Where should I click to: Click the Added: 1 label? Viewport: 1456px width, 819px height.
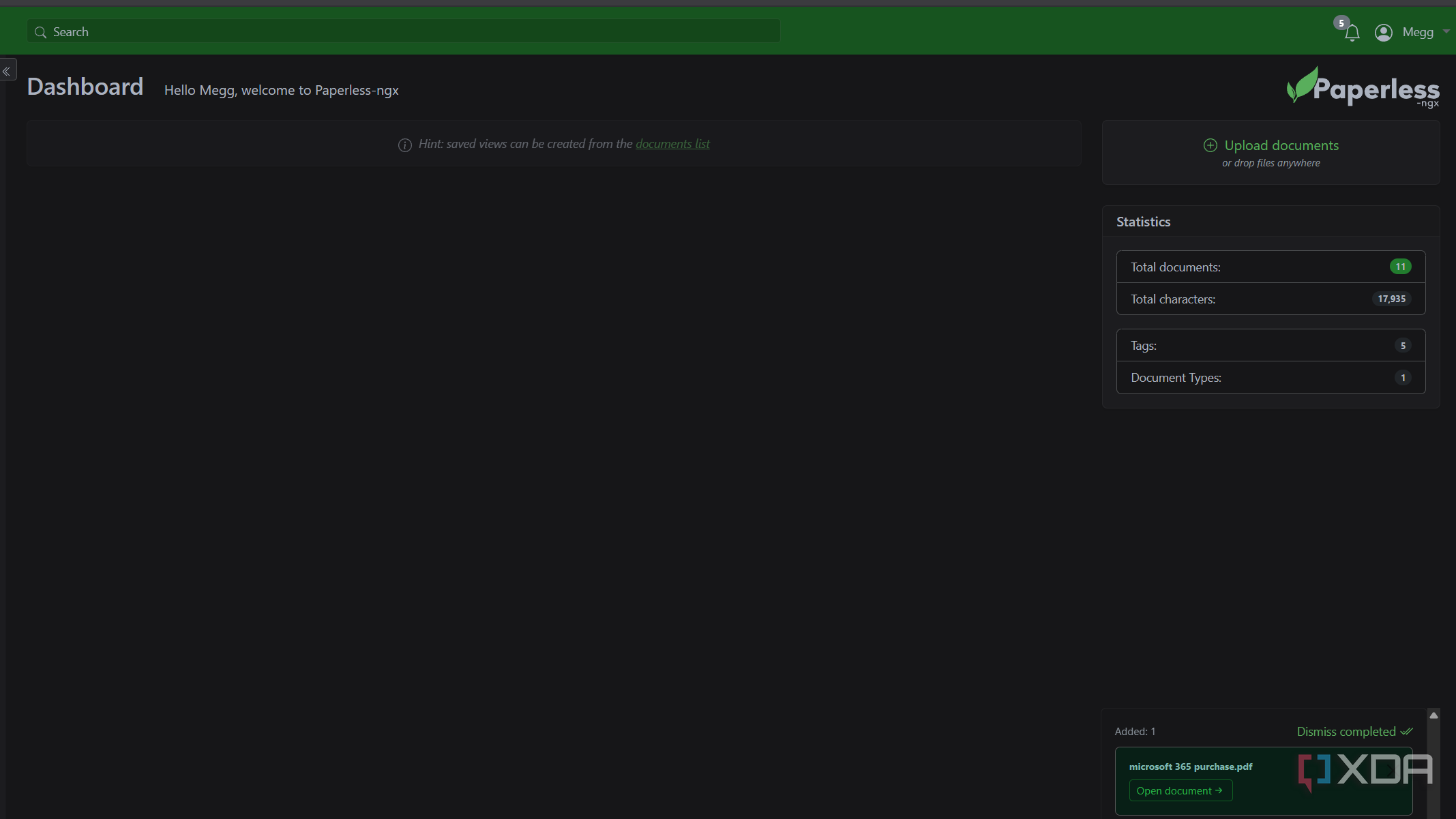click(x=1135, y=731)
